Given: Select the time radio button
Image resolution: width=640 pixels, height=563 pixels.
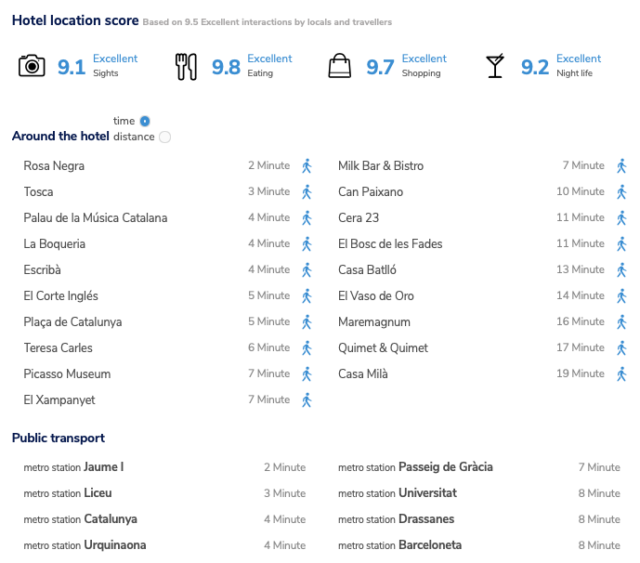Looking at the screenshot, I should pos(145,121).
